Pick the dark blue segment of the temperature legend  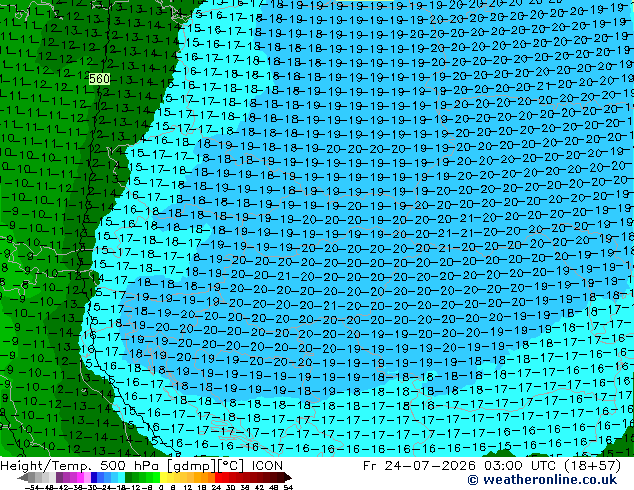pyautogui.click(x=94, y=477)
